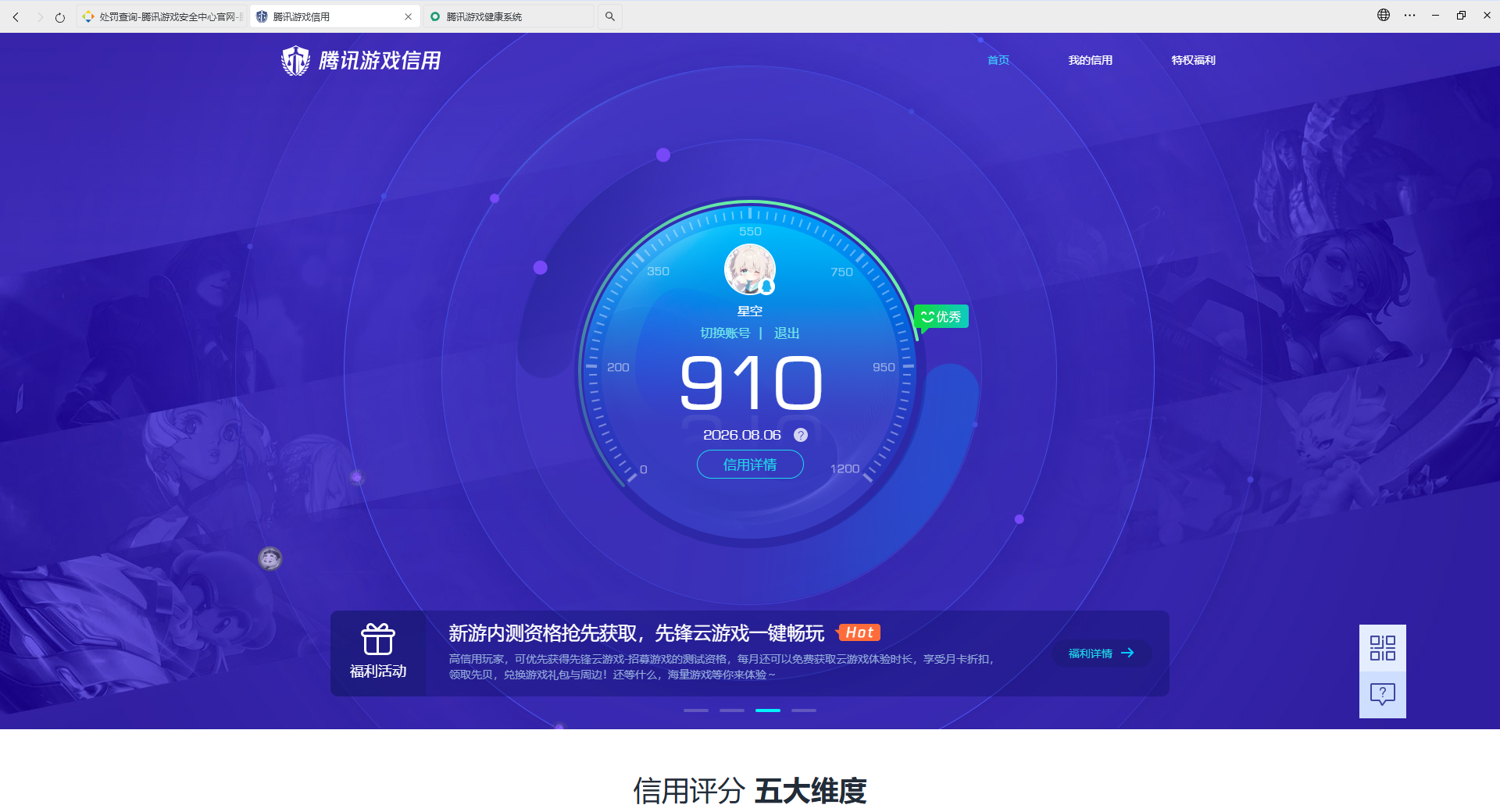
Task: Click the small floating avatar bubble on the left
Action: (x=270, y=558)
